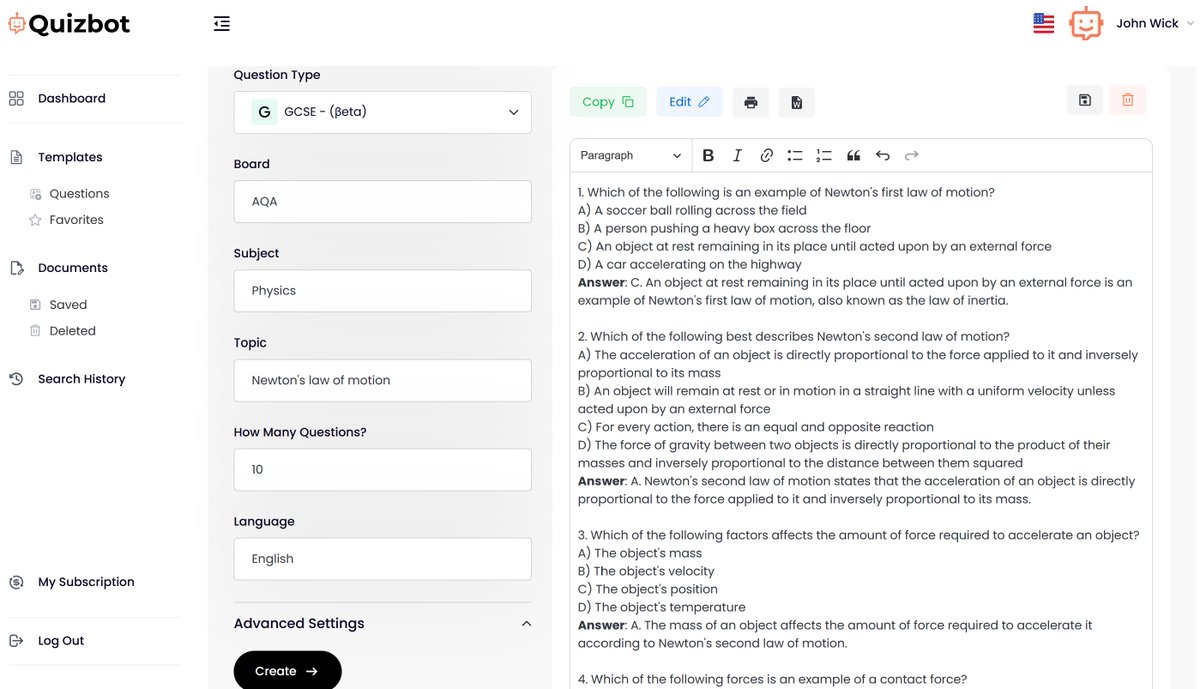Screen dimensions: 1200x689
Task: Click the Deleted trash icon in the sidebar
Action: (35, 331)
